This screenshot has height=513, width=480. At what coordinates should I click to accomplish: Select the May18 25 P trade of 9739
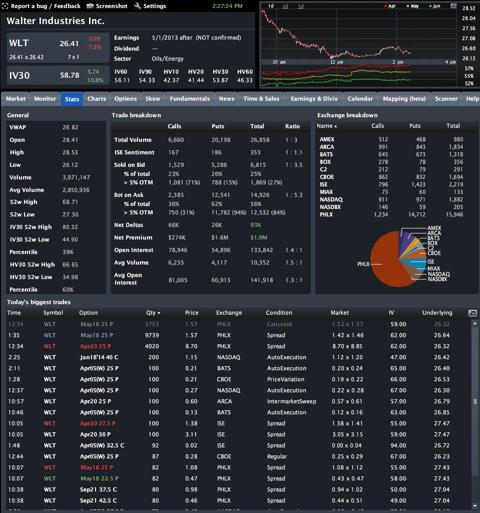tap(237, 335)
